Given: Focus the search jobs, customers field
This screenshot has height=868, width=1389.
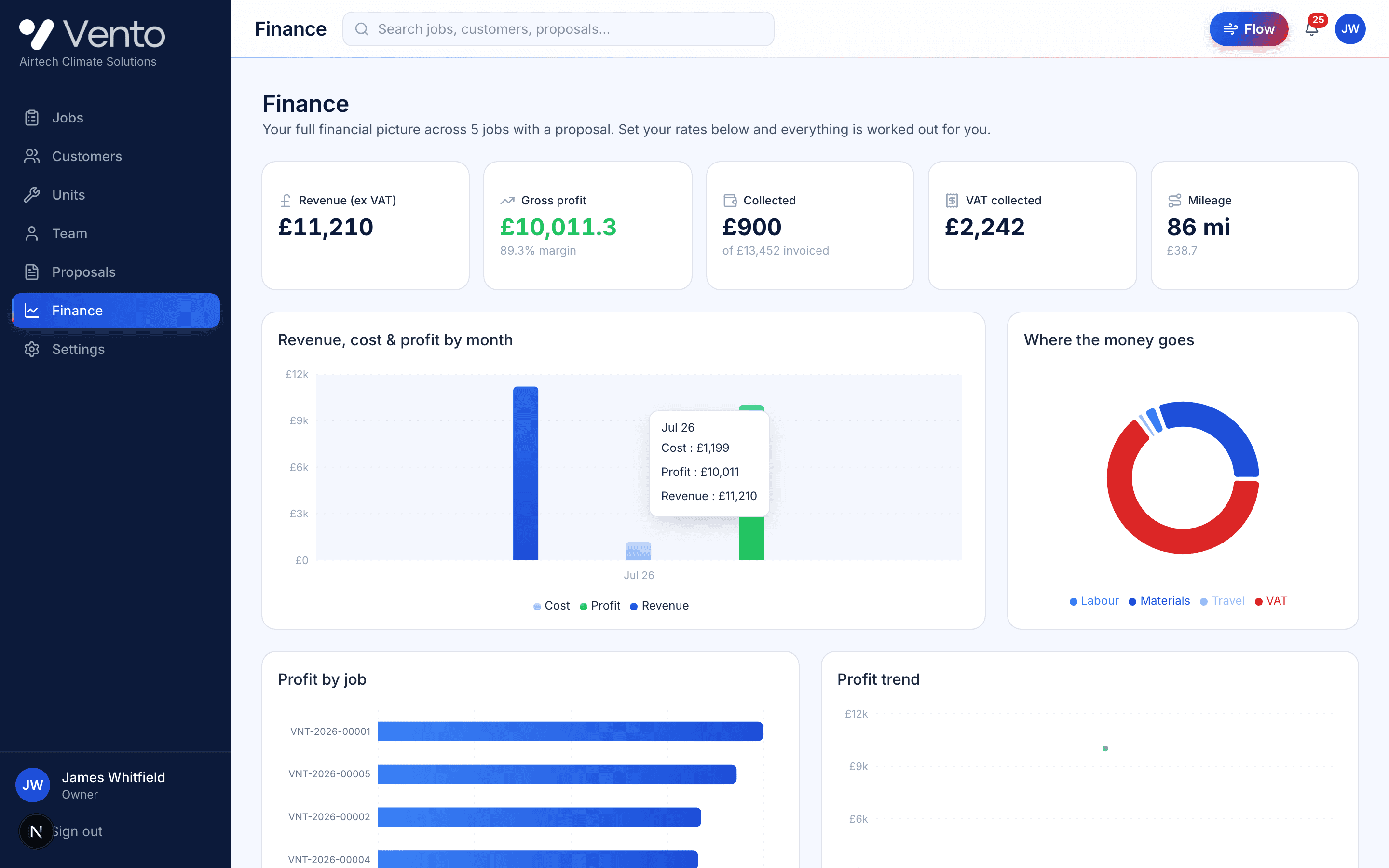Looking at the screenshot, I should coord(558,29).
